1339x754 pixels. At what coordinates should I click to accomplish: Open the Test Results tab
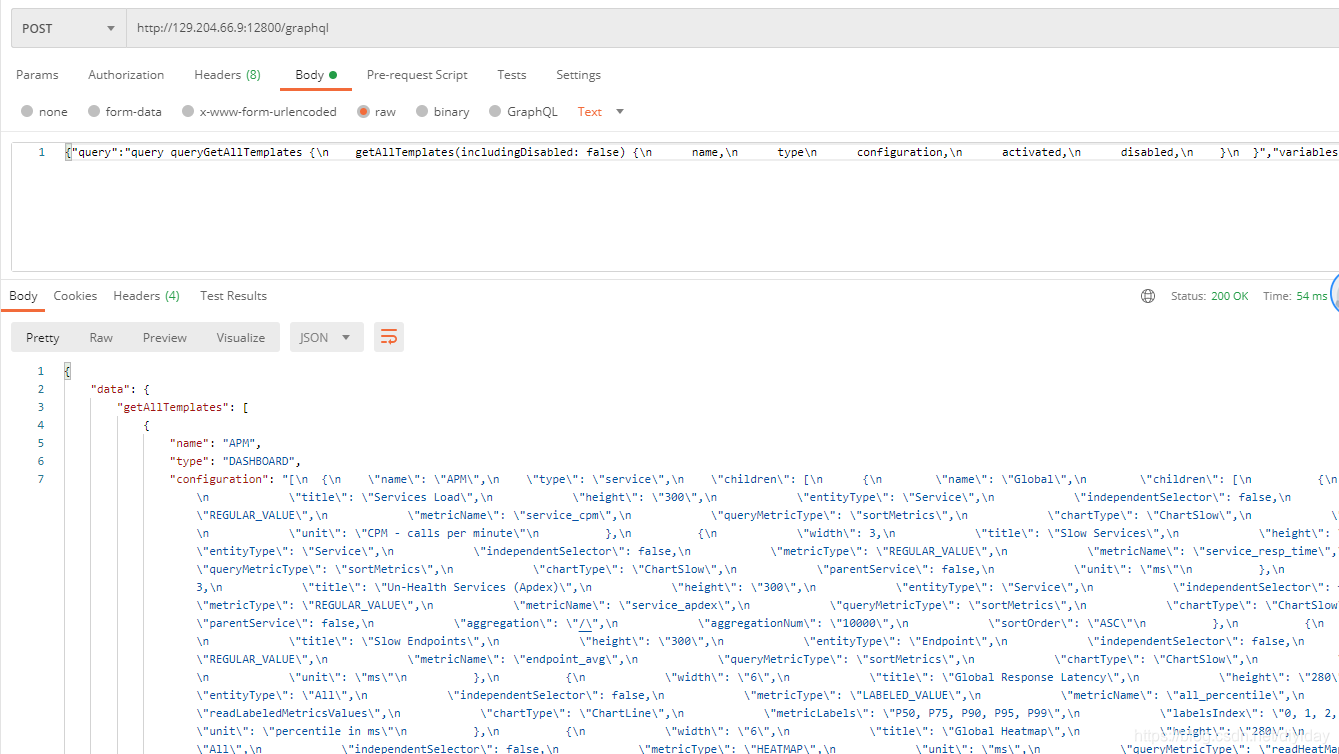[x=233, y=296]
